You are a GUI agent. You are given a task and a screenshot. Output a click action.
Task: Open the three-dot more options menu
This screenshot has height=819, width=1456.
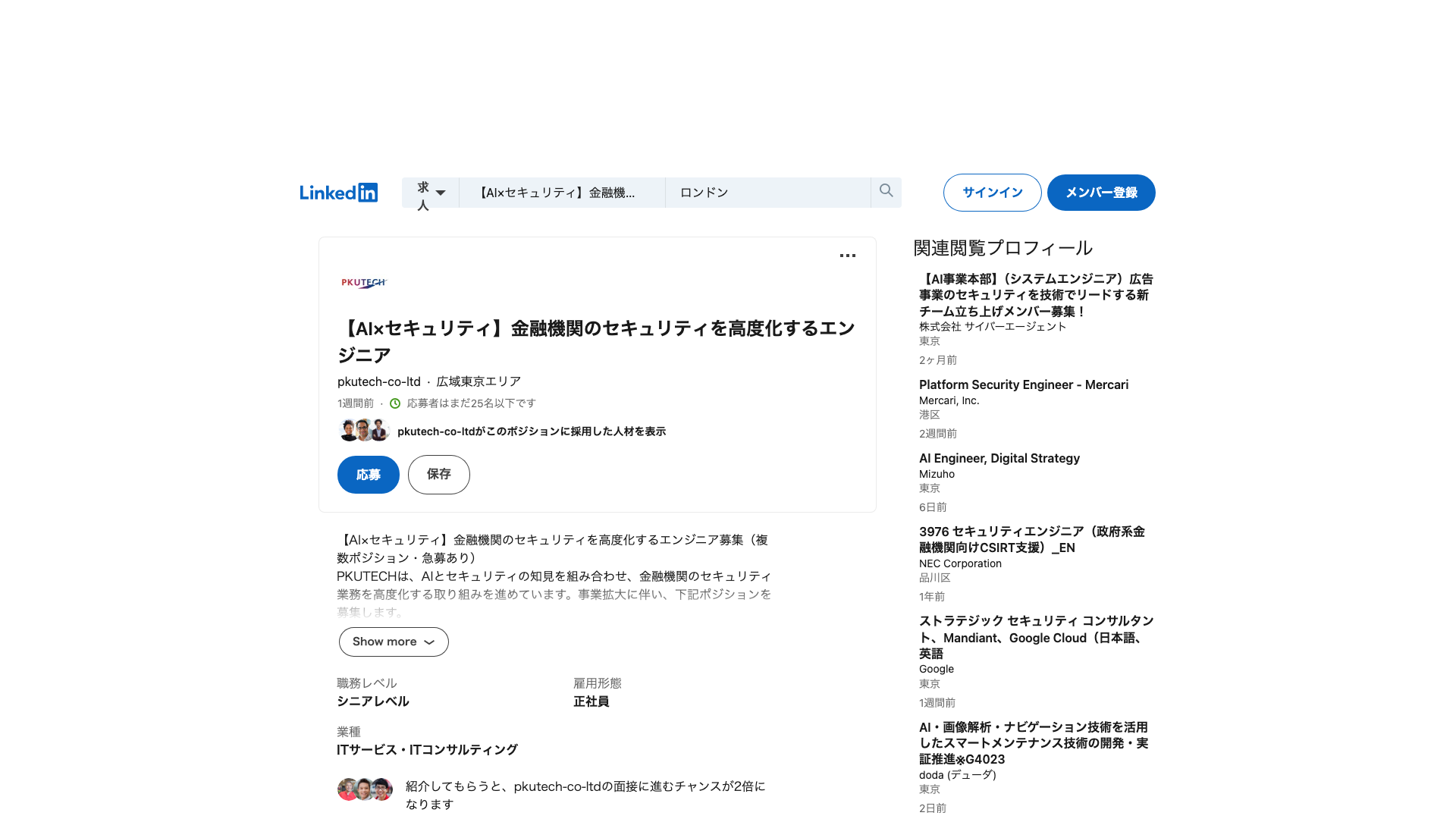click(x=848, y=256)
